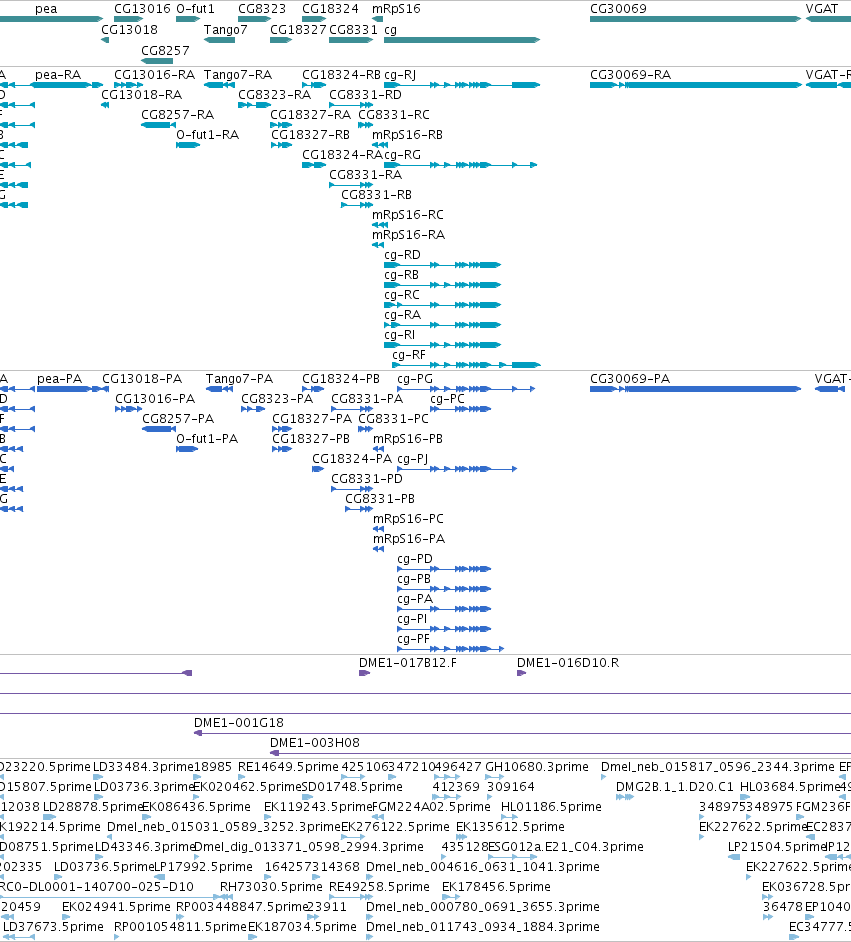Click the cg-RF transcript
The height and width of the screenshot is (942, 851).
pos(466,365)
